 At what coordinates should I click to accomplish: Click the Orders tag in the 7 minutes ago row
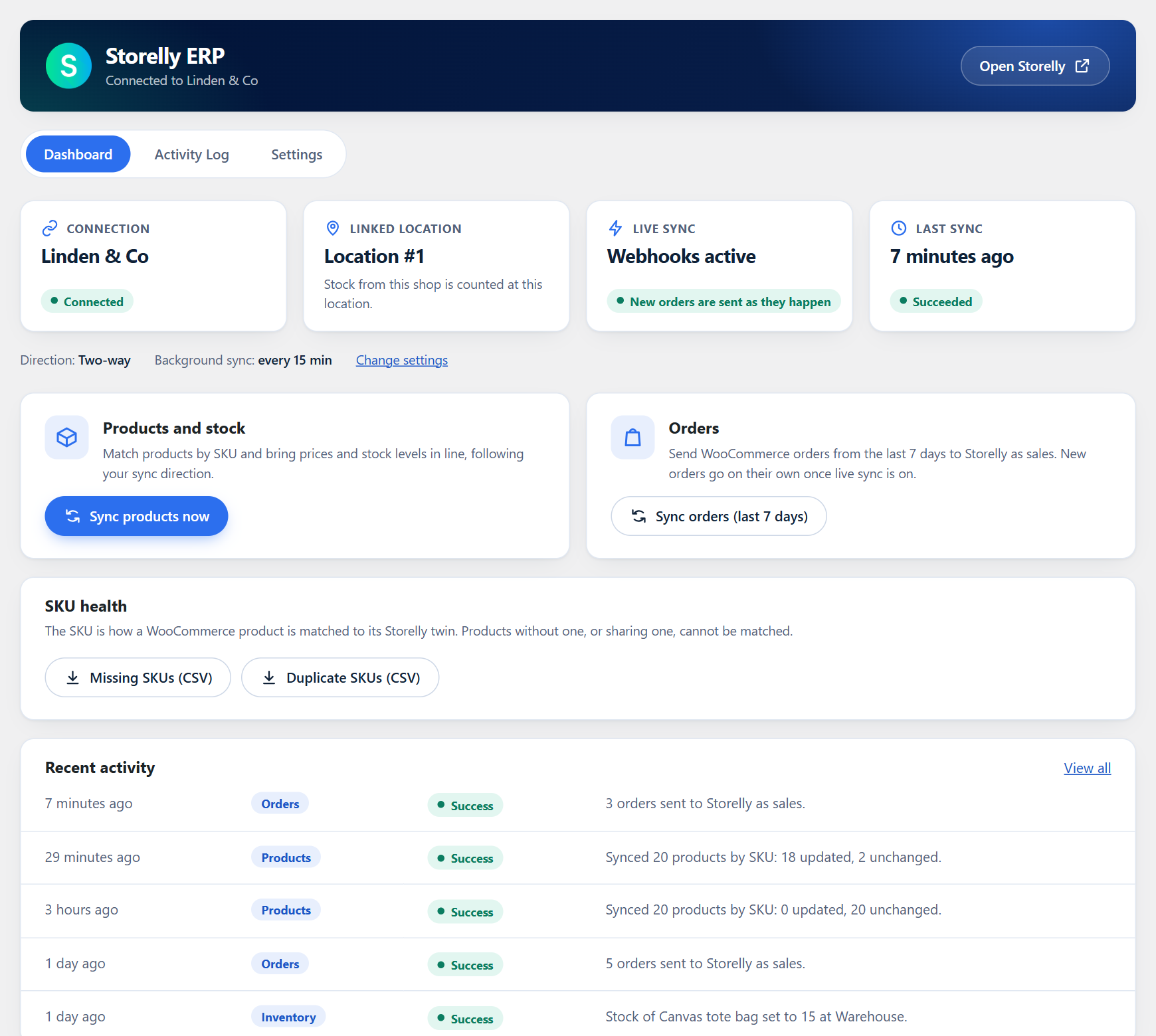[x=280, y=804]
